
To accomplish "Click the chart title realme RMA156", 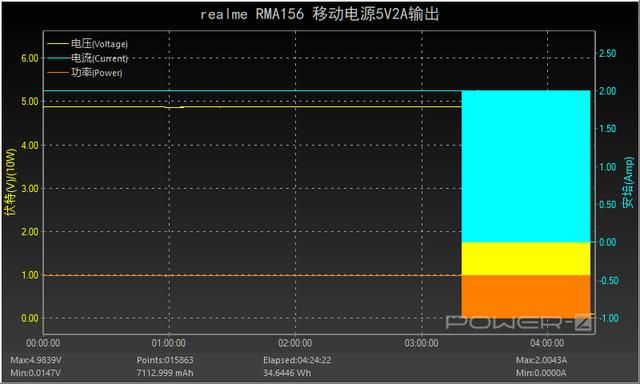I will pos(252,15).
